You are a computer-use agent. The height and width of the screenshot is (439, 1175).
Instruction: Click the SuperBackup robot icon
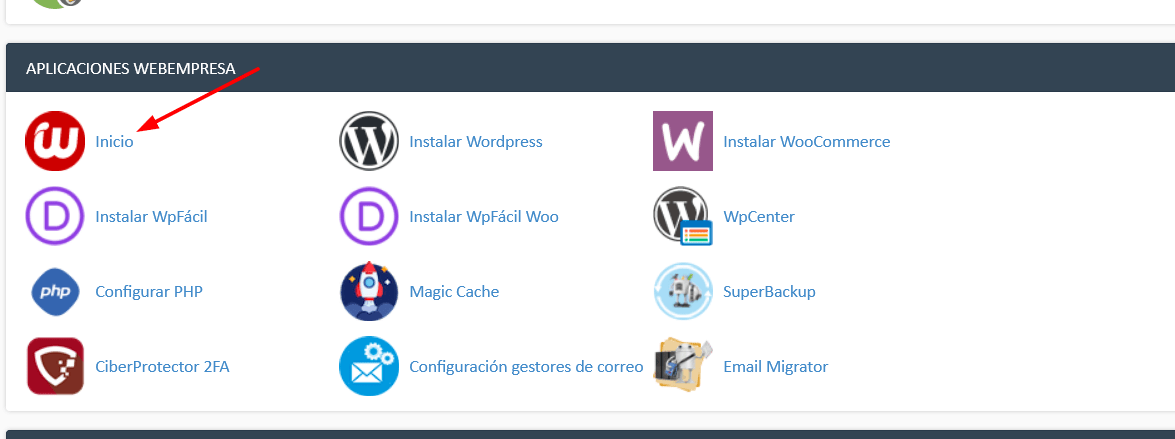(683, 291)
